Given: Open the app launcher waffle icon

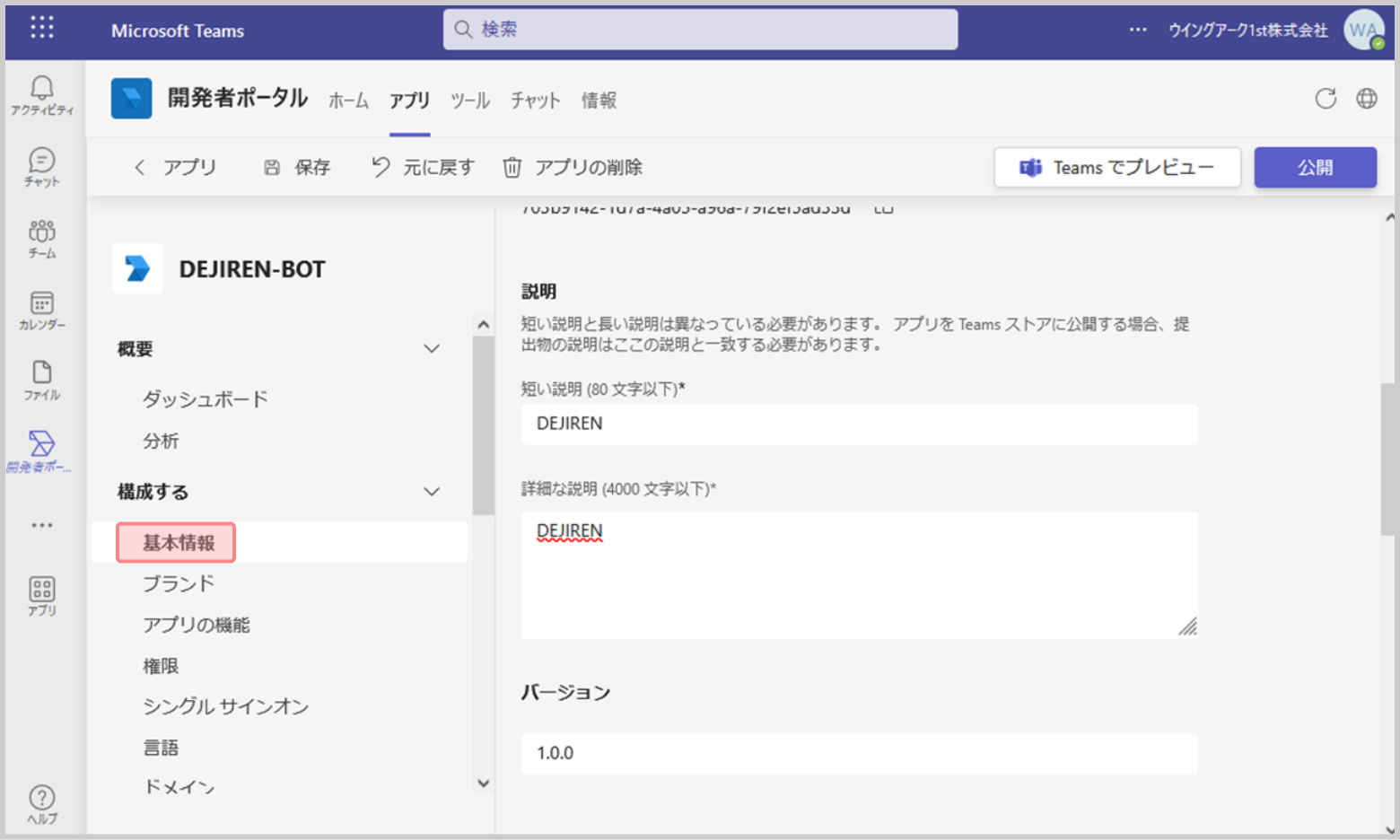Looking at the screenshot, I should coord(42,28).
